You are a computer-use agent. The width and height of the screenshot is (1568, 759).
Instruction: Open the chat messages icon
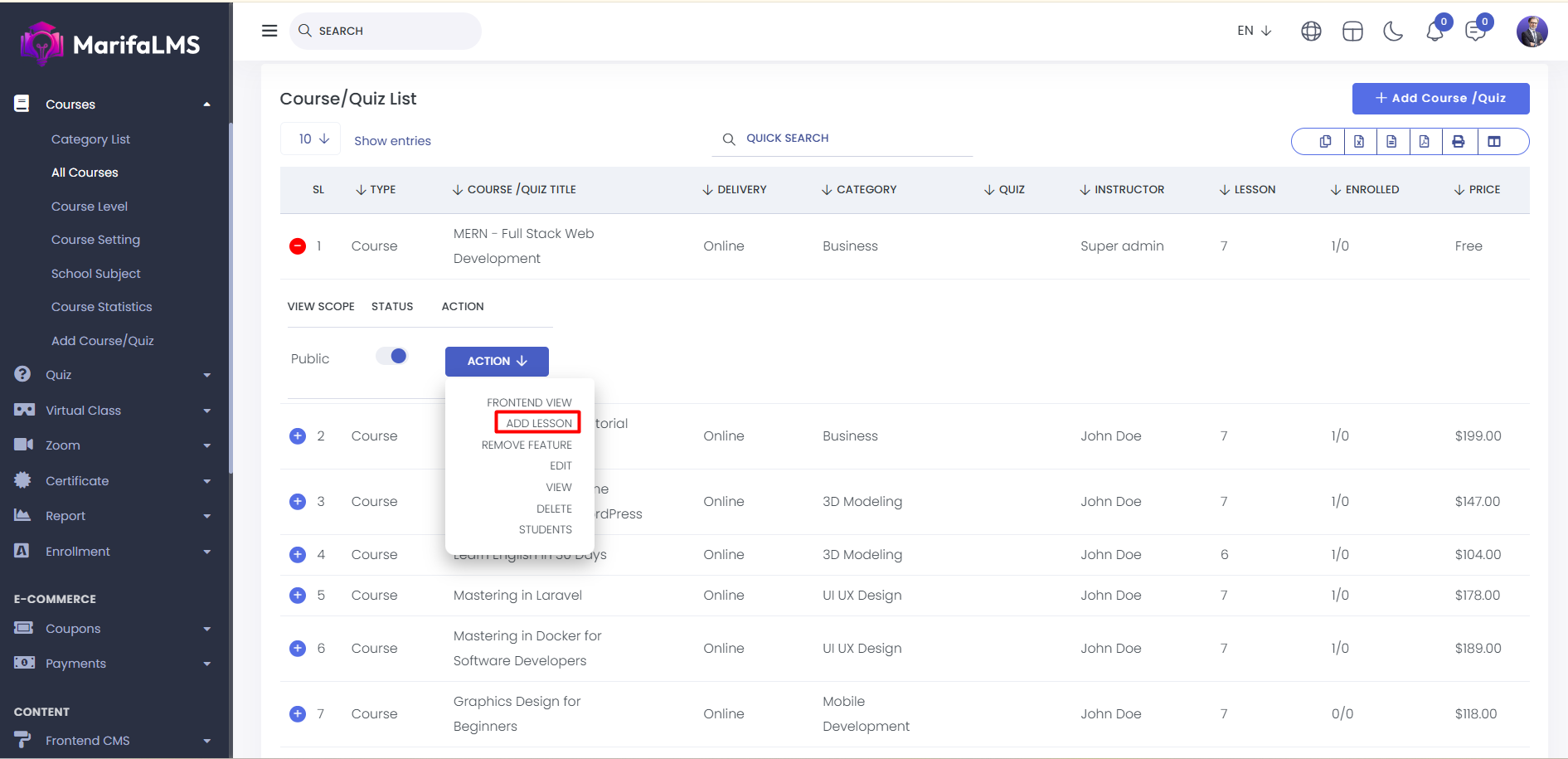[1475, 32]
